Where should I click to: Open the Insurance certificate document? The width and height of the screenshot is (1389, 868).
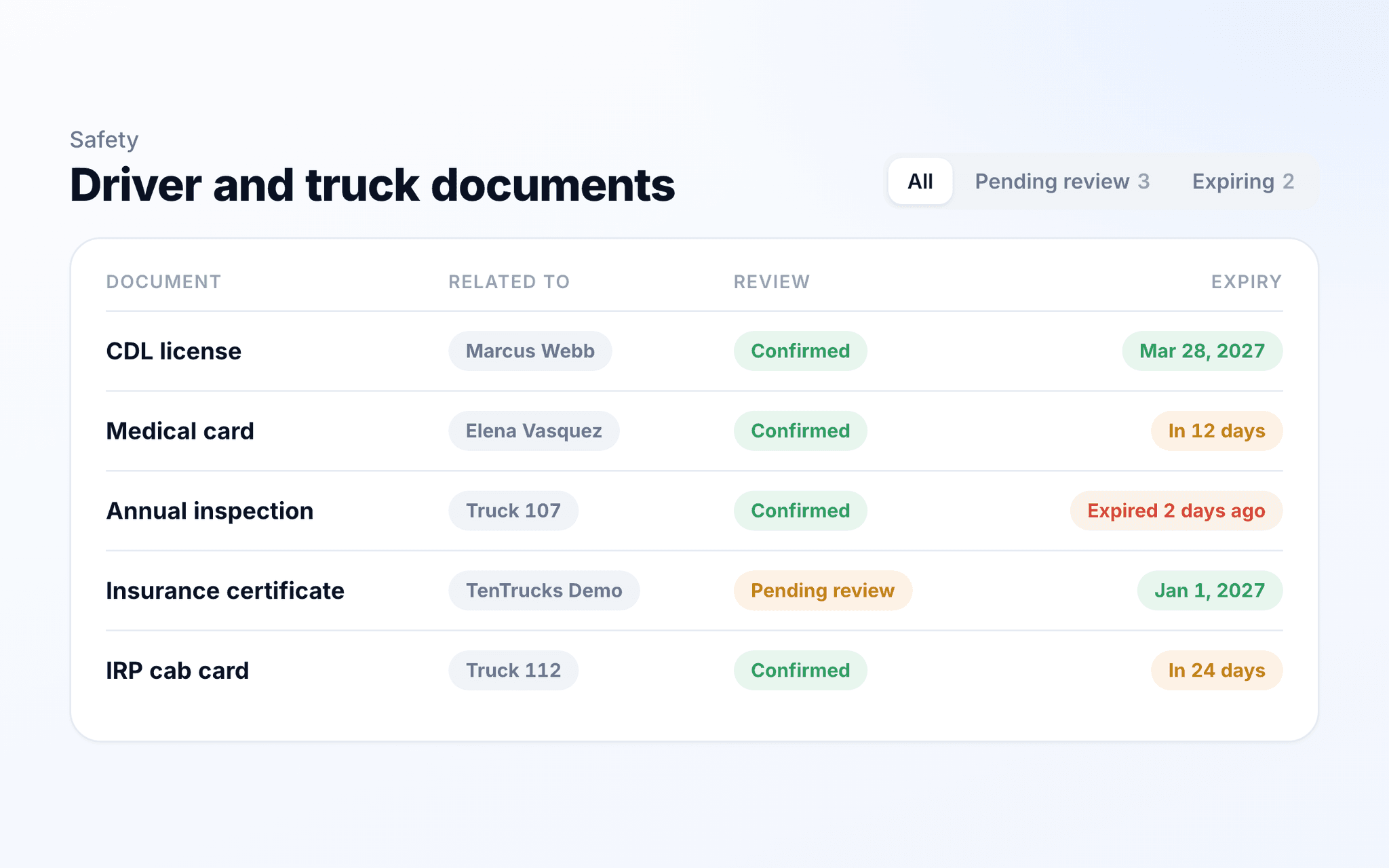(x=225, y=591)
